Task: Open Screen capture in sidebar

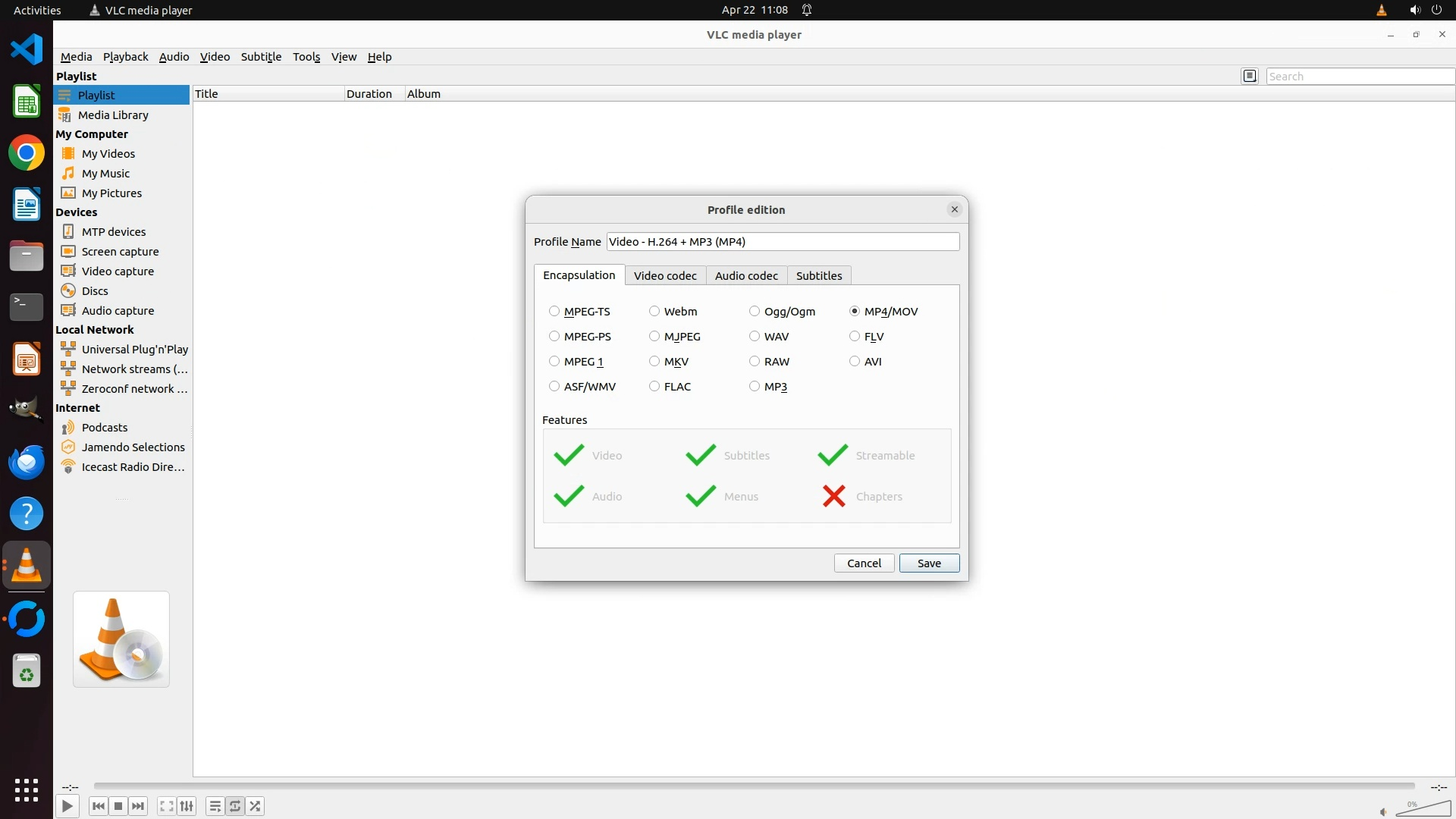Action: (x=120, y=252)
